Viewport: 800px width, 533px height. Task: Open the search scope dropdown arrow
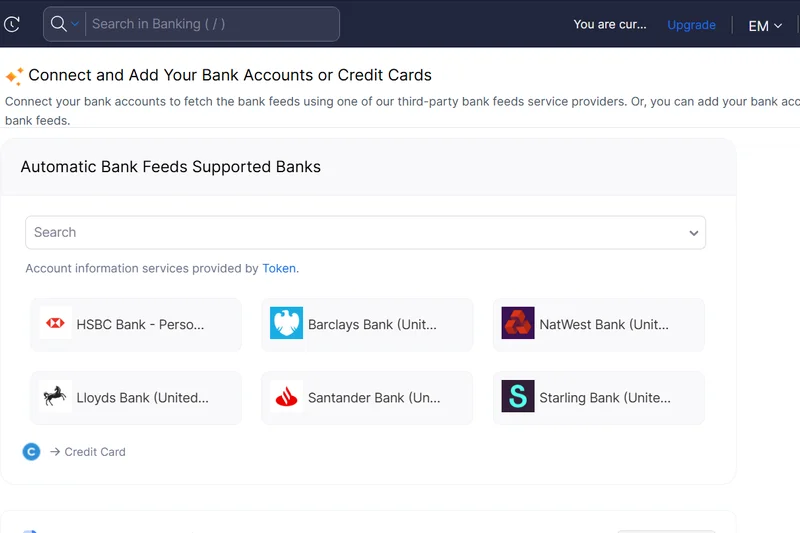(75, 24)
